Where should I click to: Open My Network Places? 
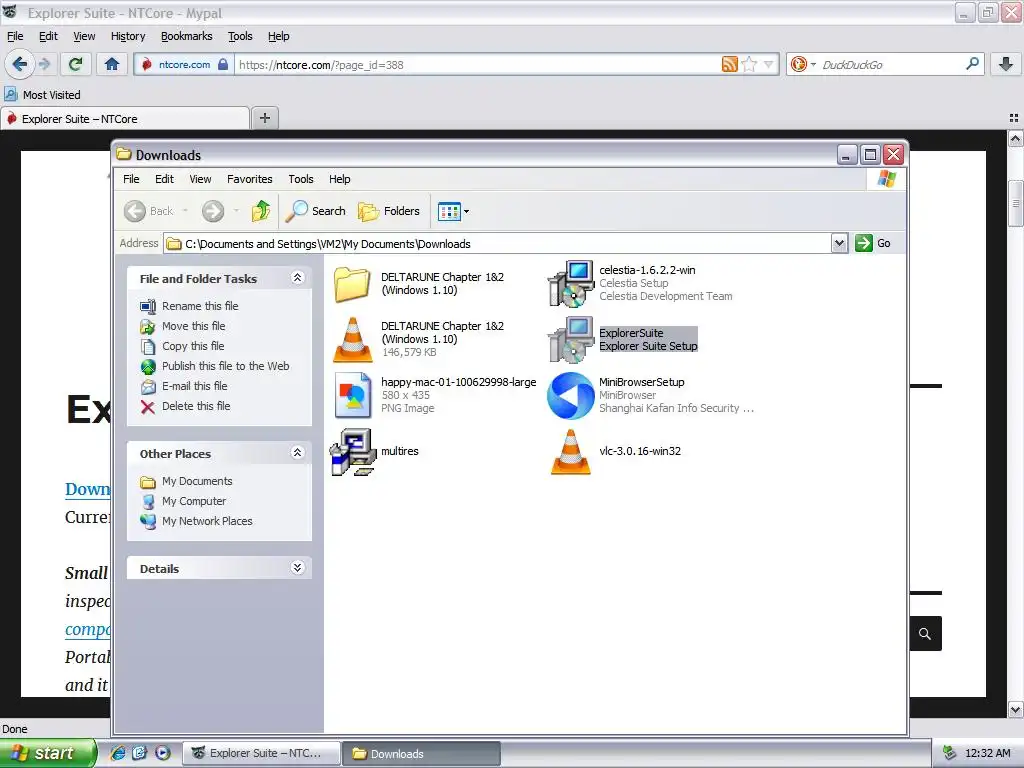pyautogui.click(x=207, y=521)
